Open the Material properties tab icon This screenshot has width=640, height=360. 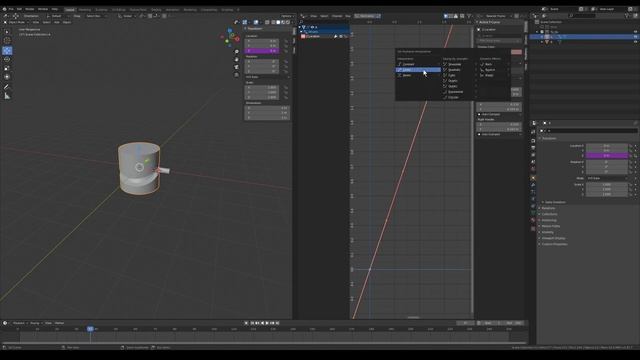click(x=533, y=220)
